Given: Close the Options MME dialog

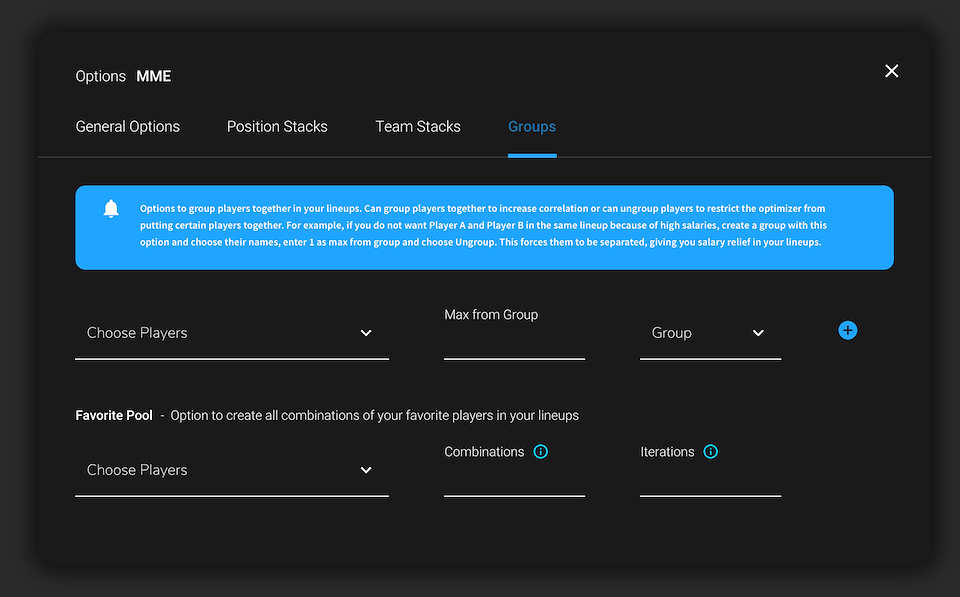Looking at the screenshot, I should tap(891, 71).
